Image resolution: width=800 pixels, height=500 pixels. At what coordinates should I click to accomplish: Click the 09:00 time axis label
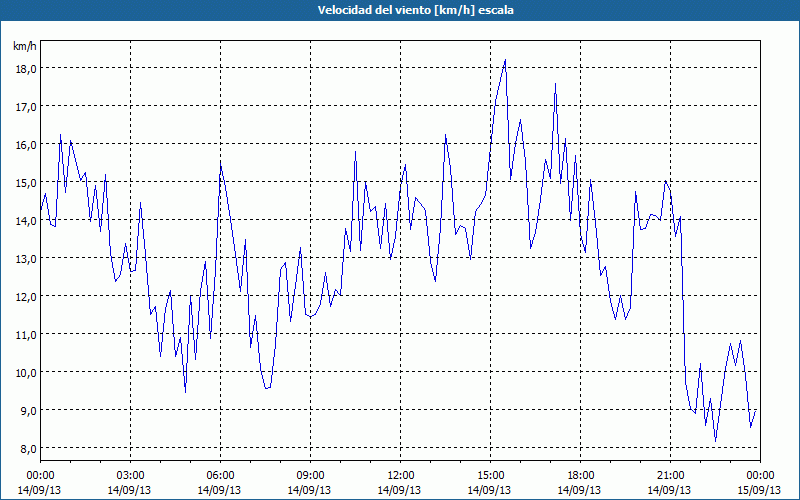point(310,476)
